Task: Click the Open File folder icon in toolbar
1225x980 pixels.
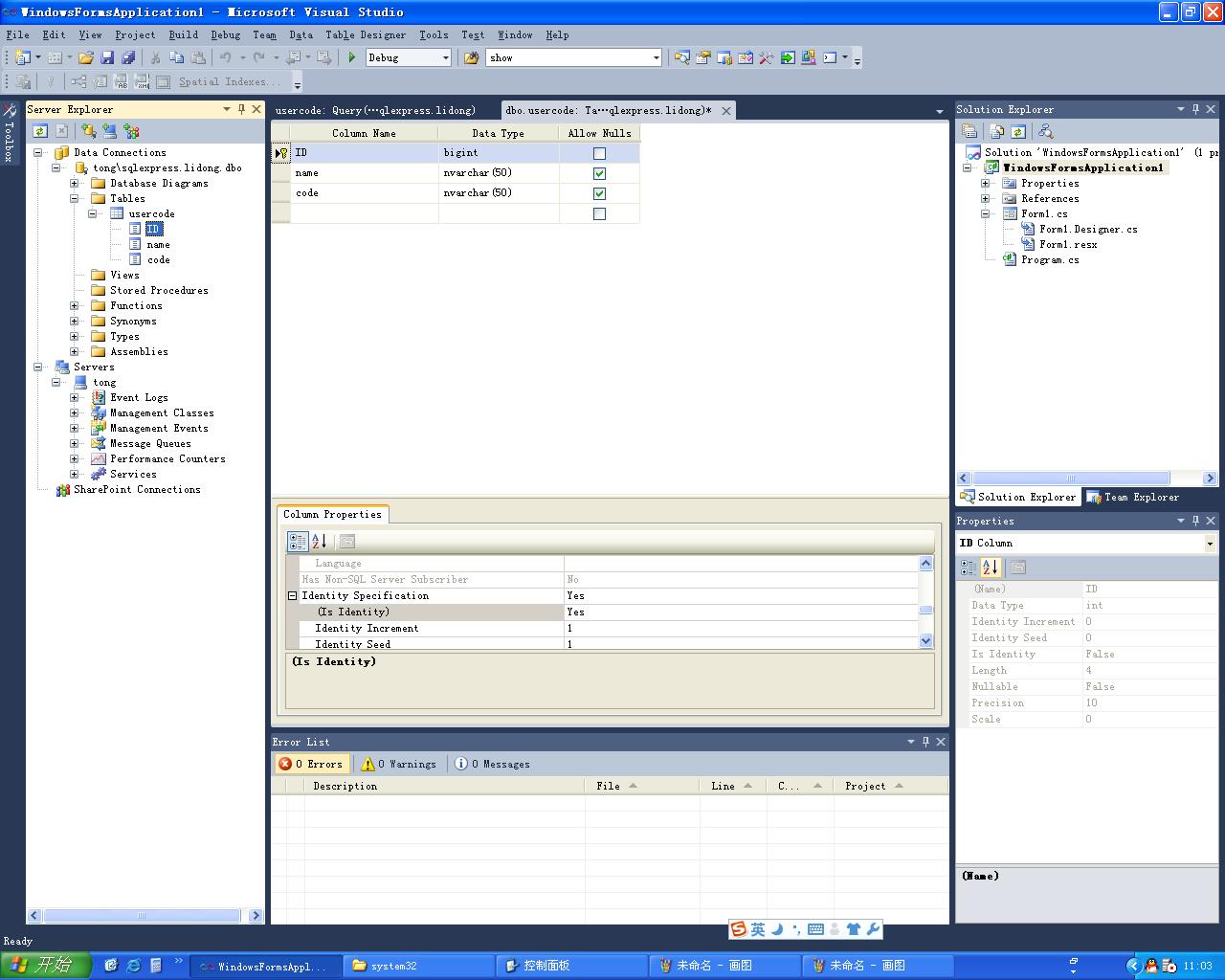Action: click(x=86, y=57)
